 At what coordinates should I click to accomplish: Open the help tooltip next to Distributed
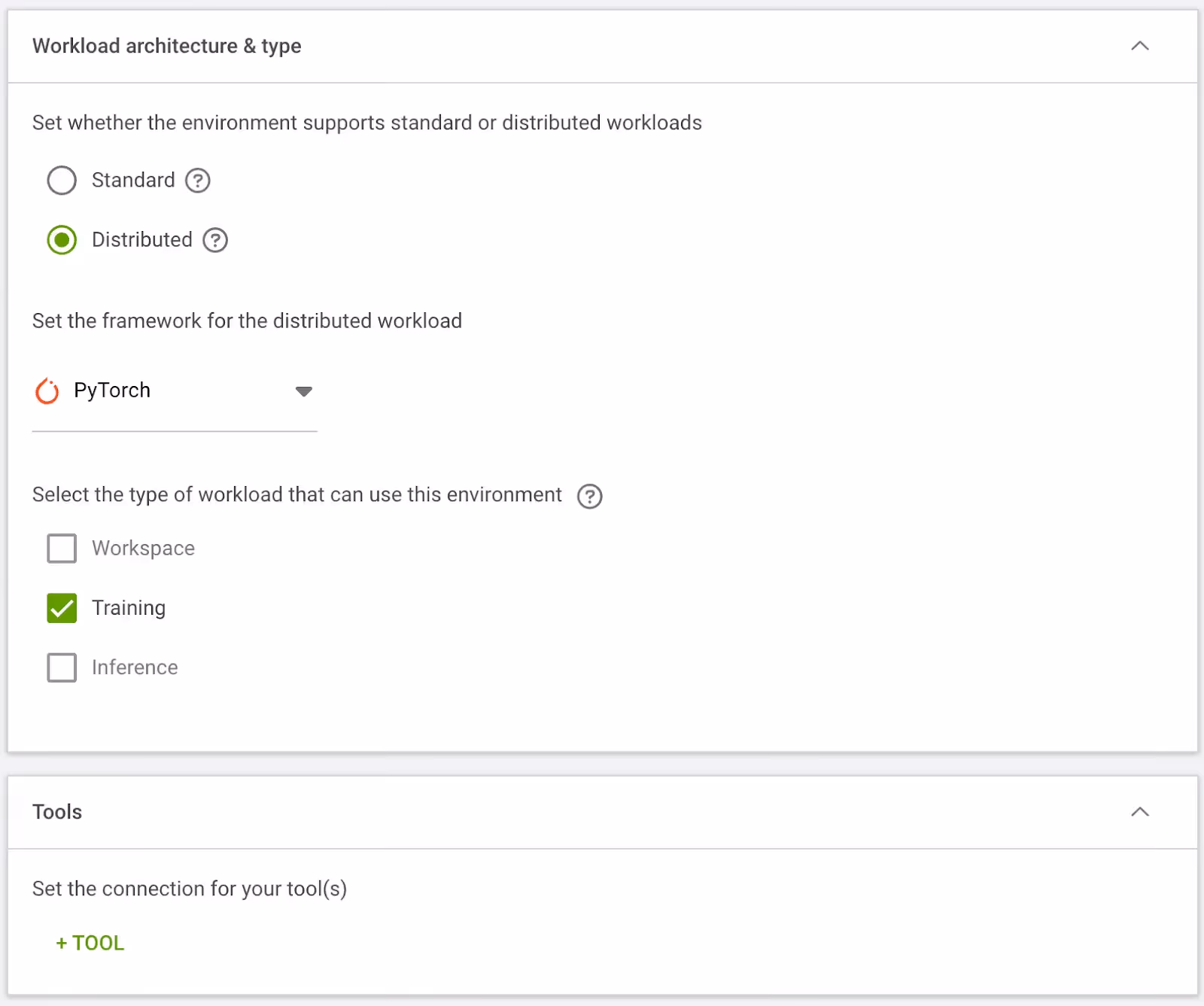pos(214,240)
